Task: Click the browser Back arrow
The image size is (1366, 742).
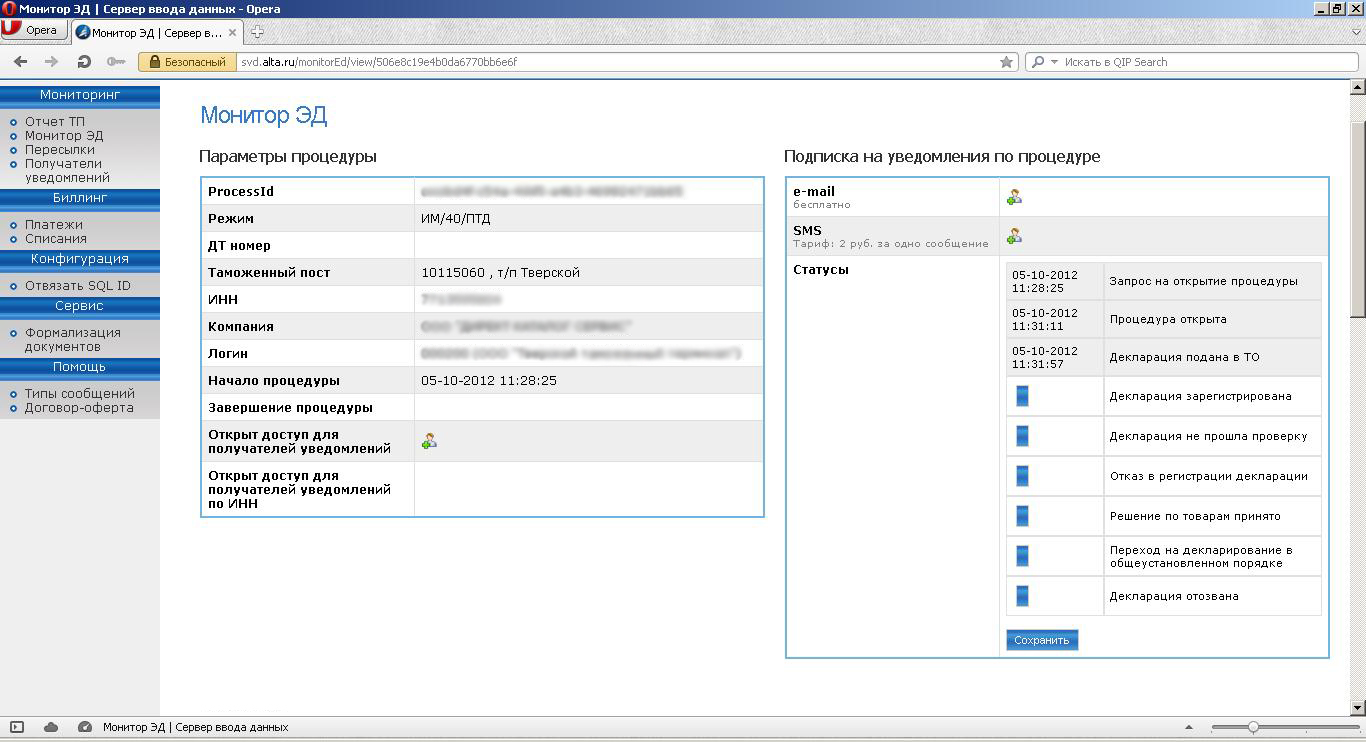Action: click(x=20, y=62)
